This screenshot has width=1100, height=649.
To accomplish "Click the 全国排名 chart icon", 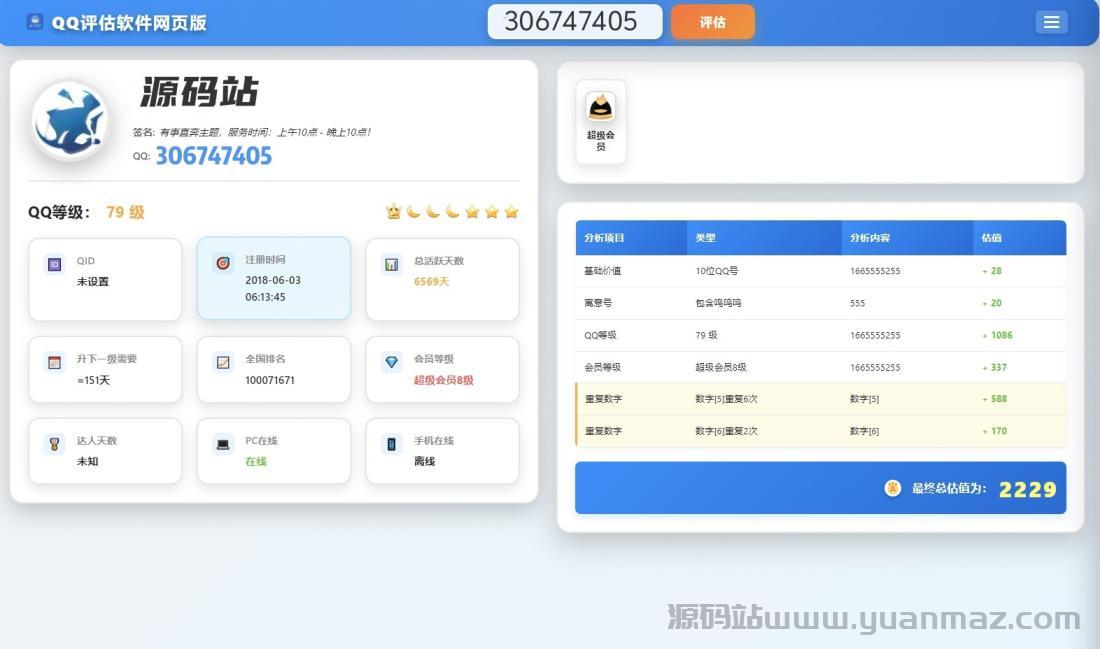I will click(223, 363).
